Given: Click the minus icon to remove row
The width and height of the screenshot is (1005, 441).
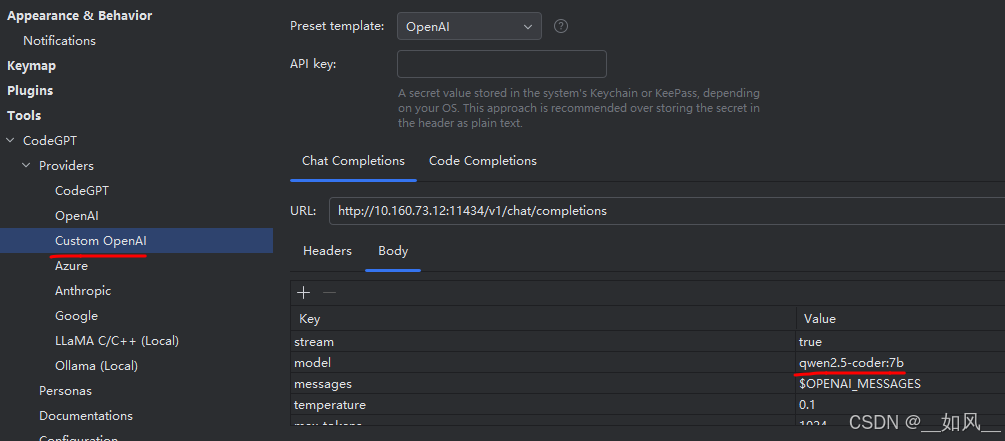Looking at the screenshot, I should [x=329, y=293].
